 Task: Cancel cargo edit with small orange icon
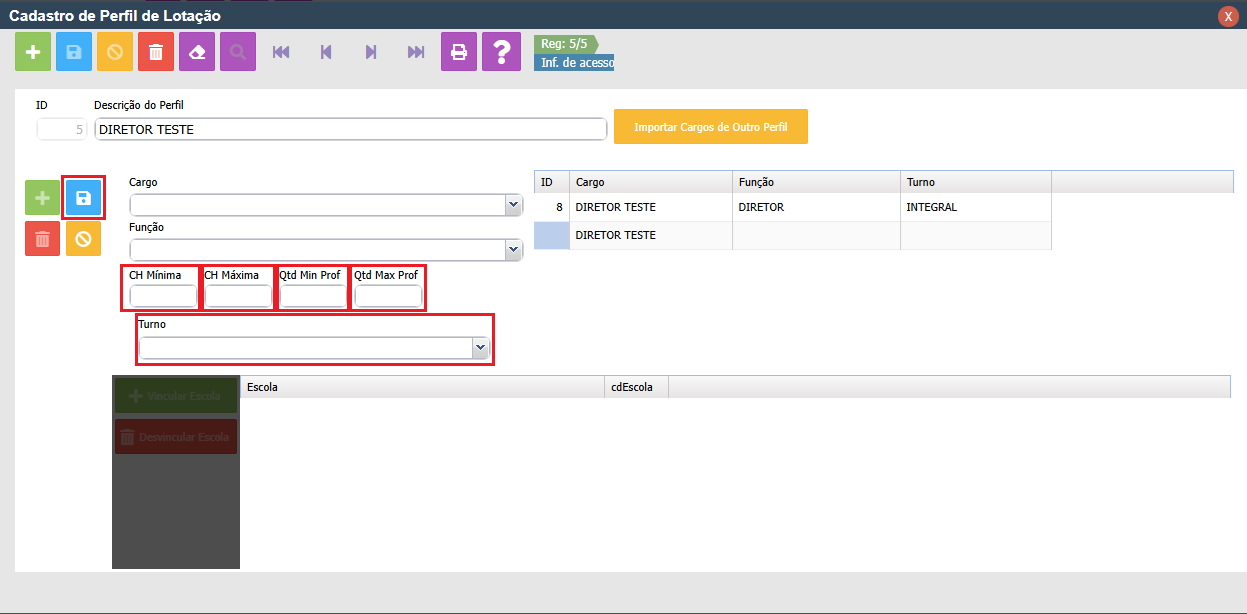pos(84,239)
